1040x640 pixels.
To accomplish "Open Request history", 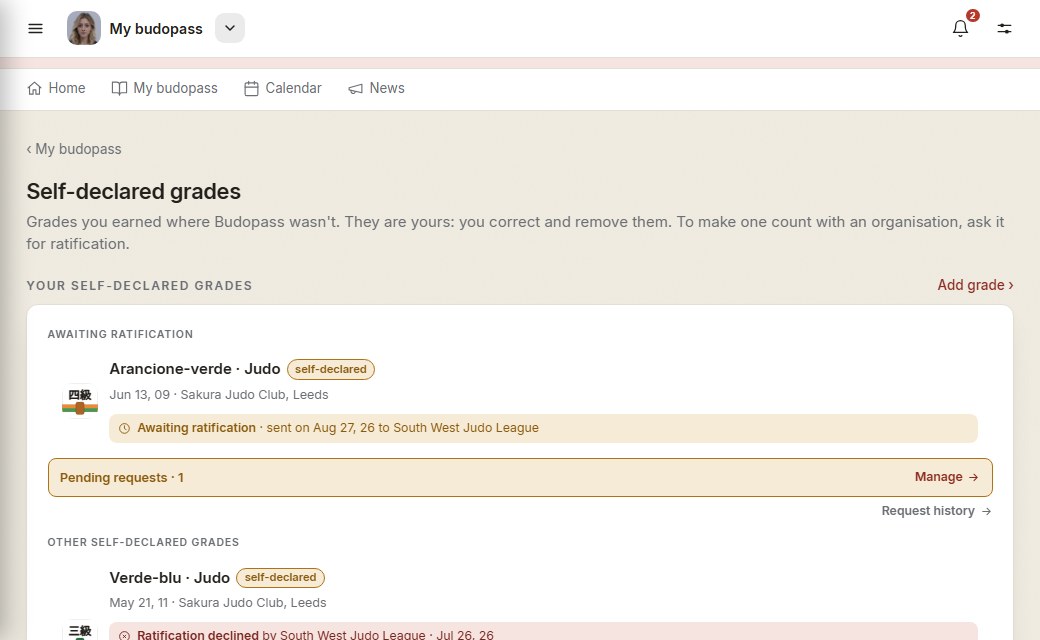I will (937, 511).
